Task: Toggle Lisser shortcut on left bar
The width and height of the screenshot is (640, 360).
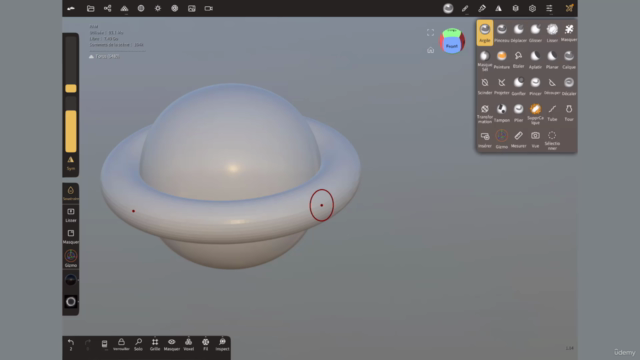Action: click(71, 215)
